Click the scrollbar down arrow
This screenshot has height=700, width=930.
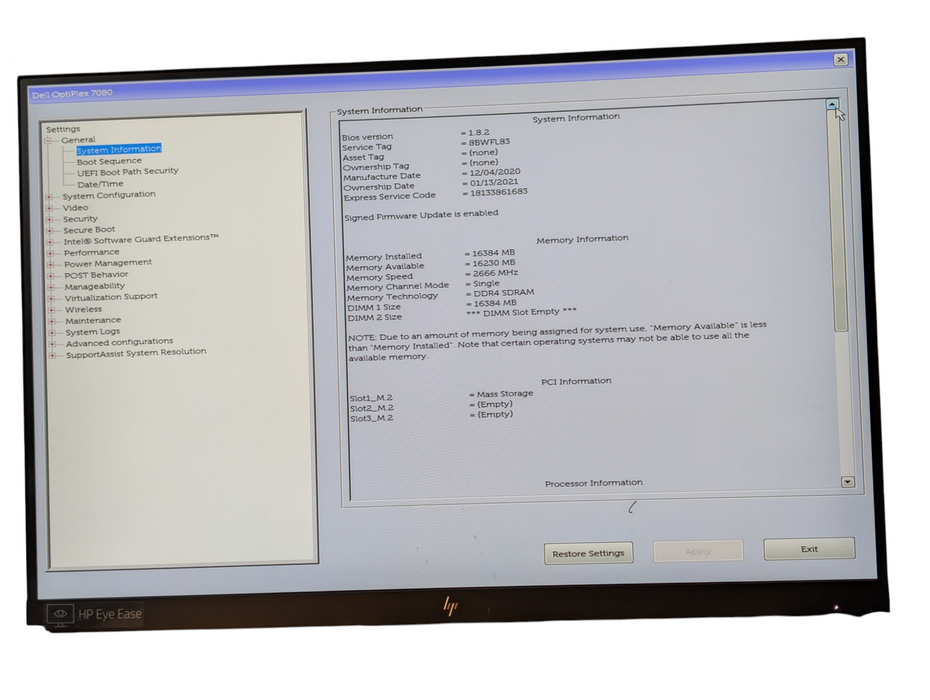click(x=848, y=482)
